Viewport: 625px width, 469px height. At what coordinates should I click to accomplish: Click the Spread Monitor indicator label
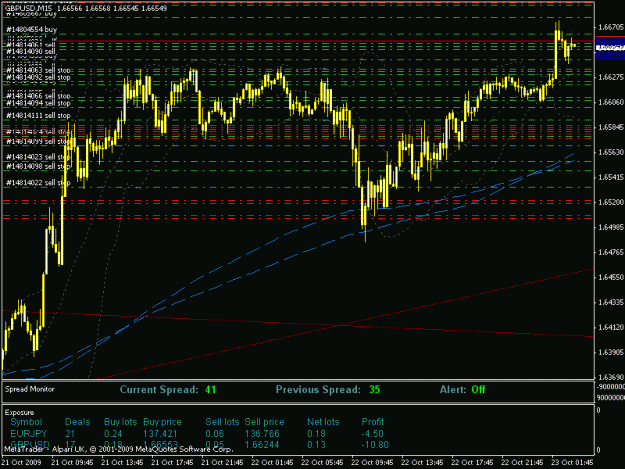tap(29, 389)
